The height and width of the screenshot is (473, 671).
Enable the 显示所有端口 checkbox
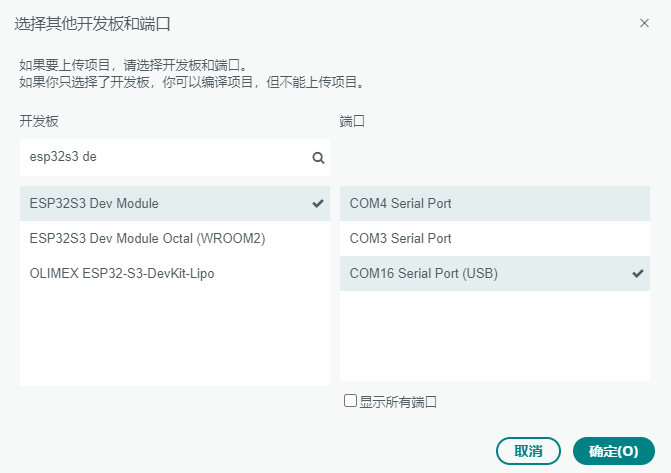point(350,401)
